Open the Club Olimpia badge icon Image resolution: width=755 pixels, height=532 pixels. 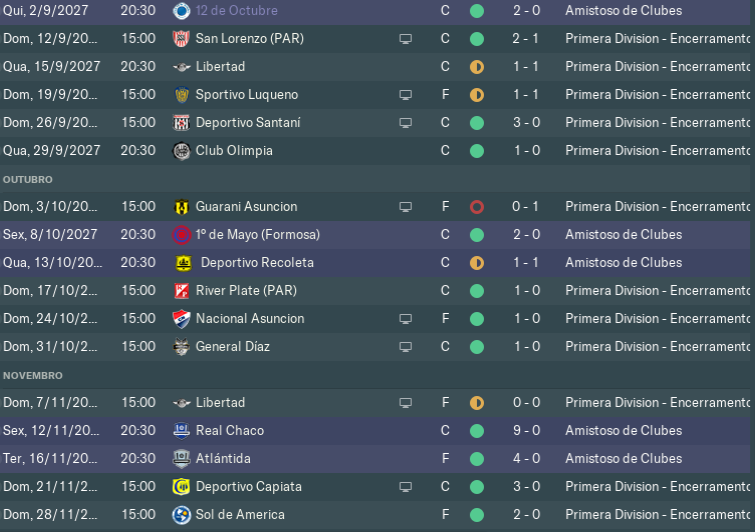click(182, 151)
